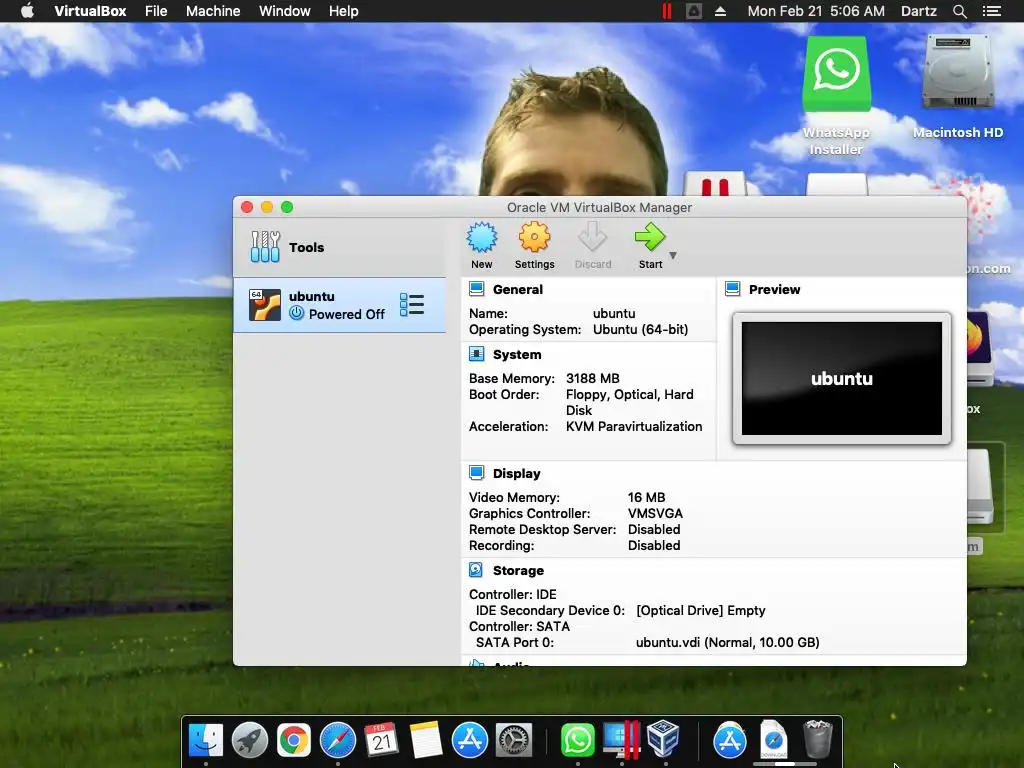The height and width of the screenshot is (768, 1024).
Task: Open Launchpad rocket in the Dock
Action: coord(249,740)
